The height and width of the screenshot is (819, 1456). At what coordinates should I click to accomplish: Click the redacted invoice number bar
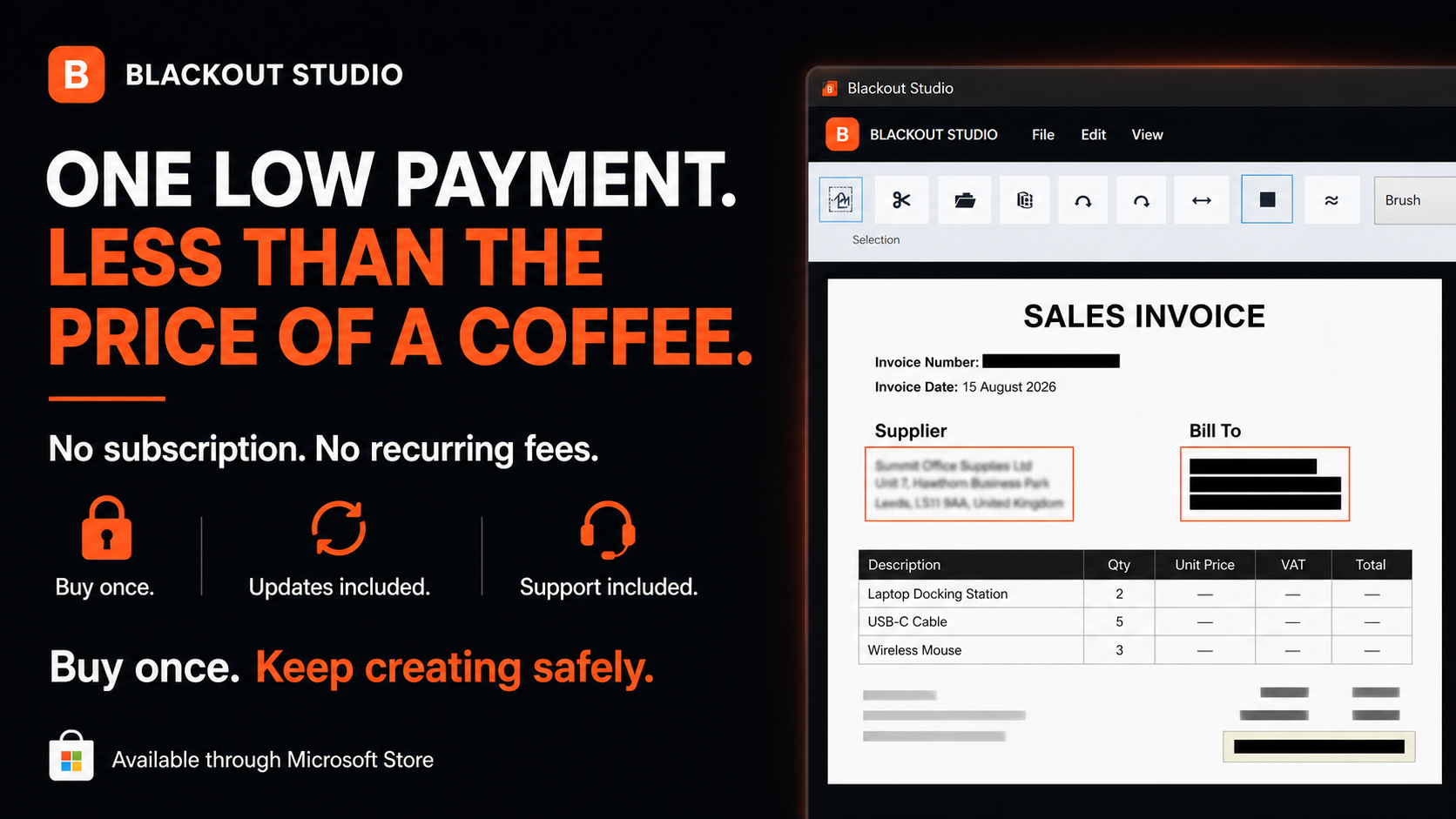(x=1051, y=361)
